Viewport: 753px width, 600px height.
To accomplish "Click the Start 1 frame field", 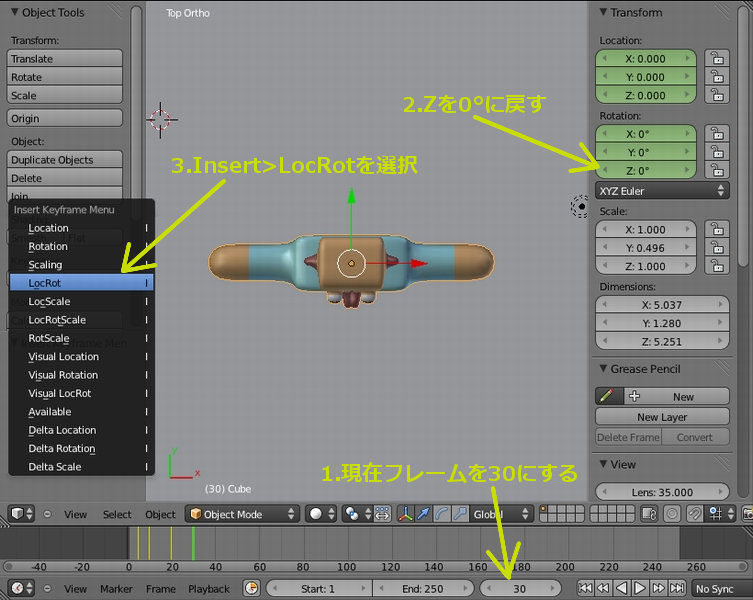I will coord(318,588).
